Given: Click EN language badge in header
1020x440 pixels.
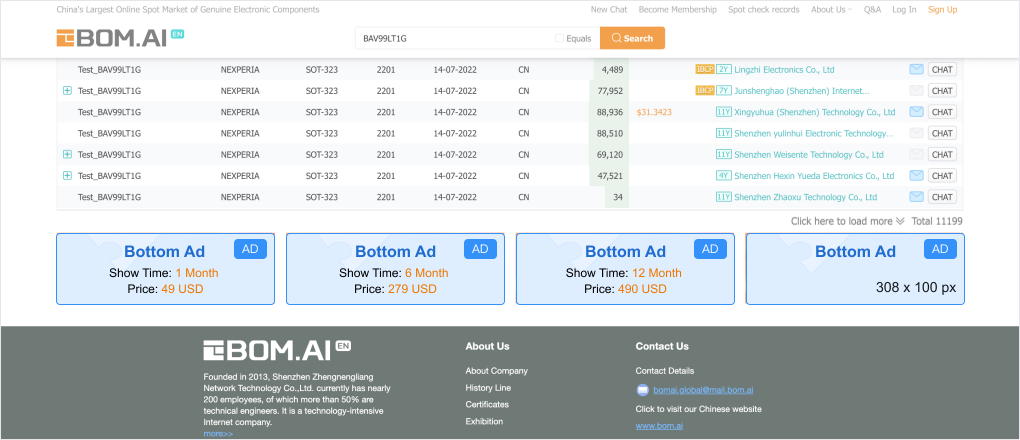Looking at the screenshot, I should click(x=177, y=33).
